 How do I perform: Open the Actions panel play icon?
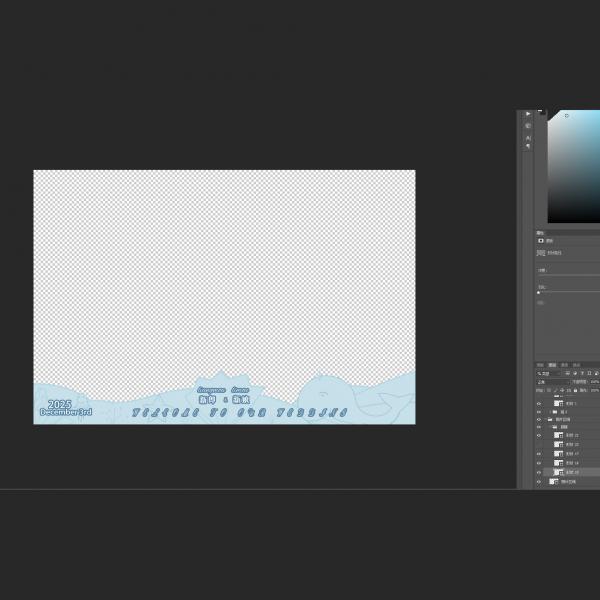pyautogui.click(x=528, y=114)
